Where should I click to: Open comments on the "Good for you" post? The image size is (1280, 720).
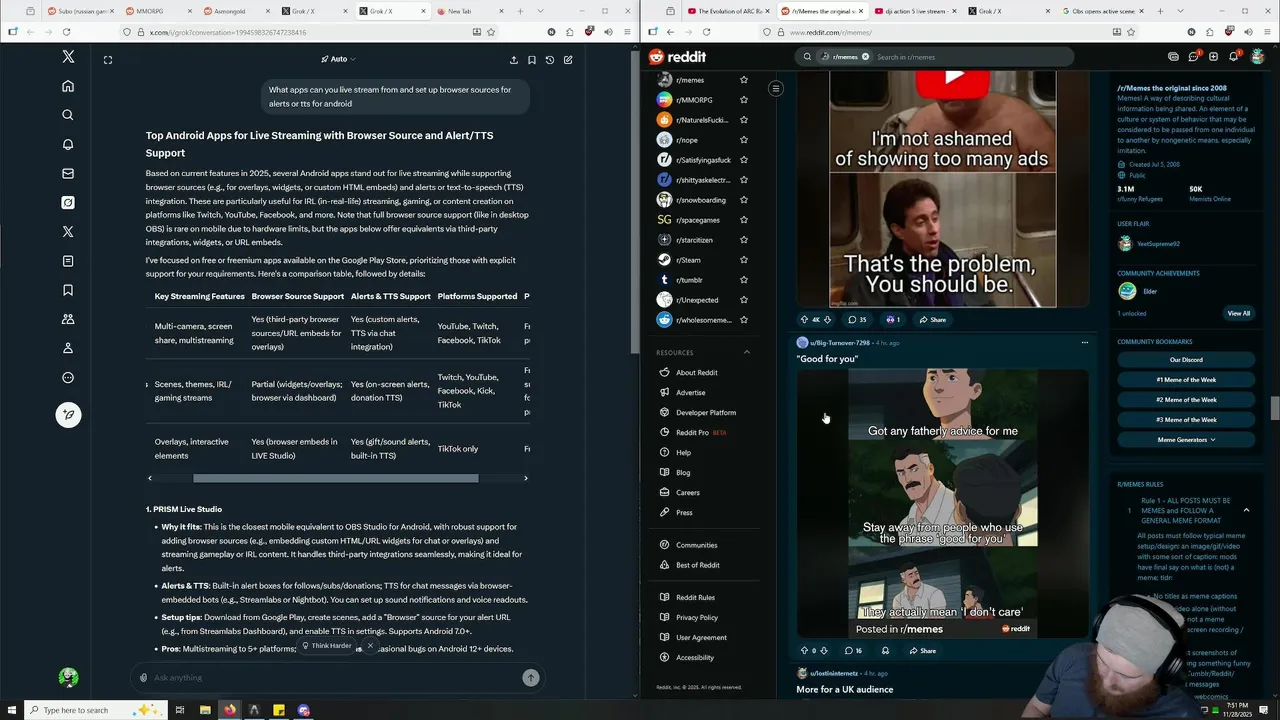pyautogui.click(x=853, y=650)
